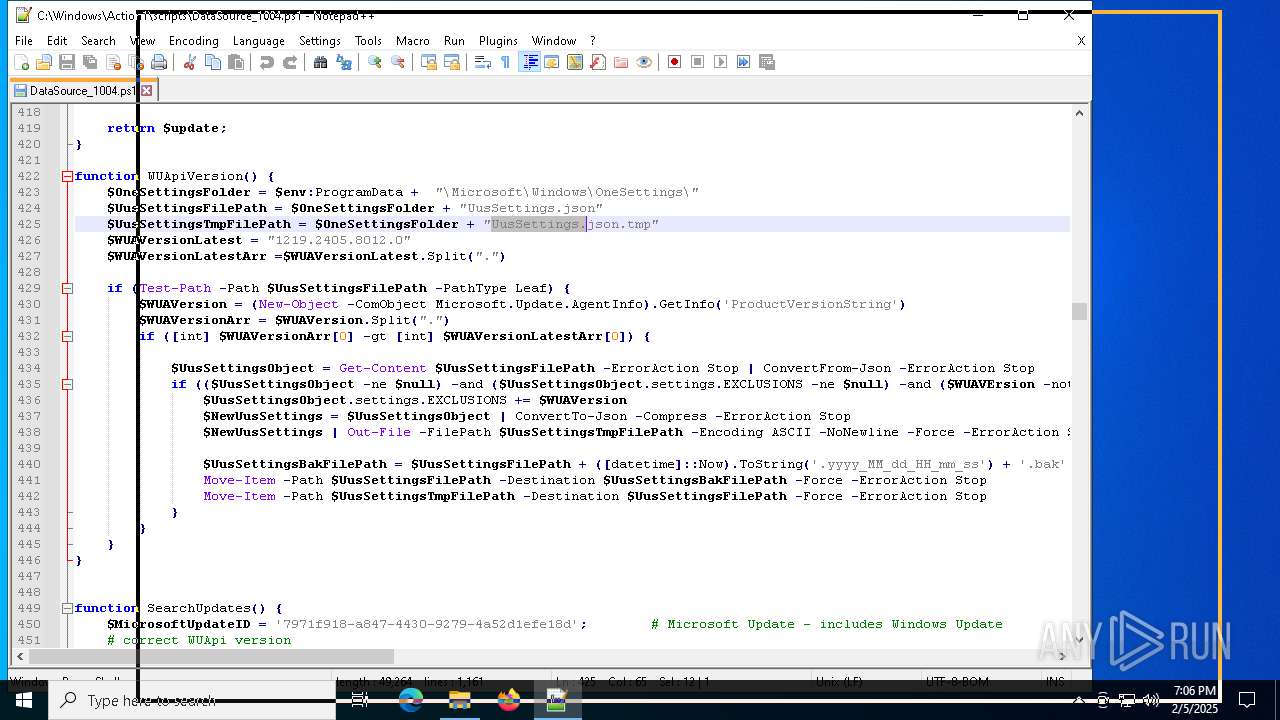
Task: Toggle the Word wrap toolbar icon
Action: (x=482, y=62)
